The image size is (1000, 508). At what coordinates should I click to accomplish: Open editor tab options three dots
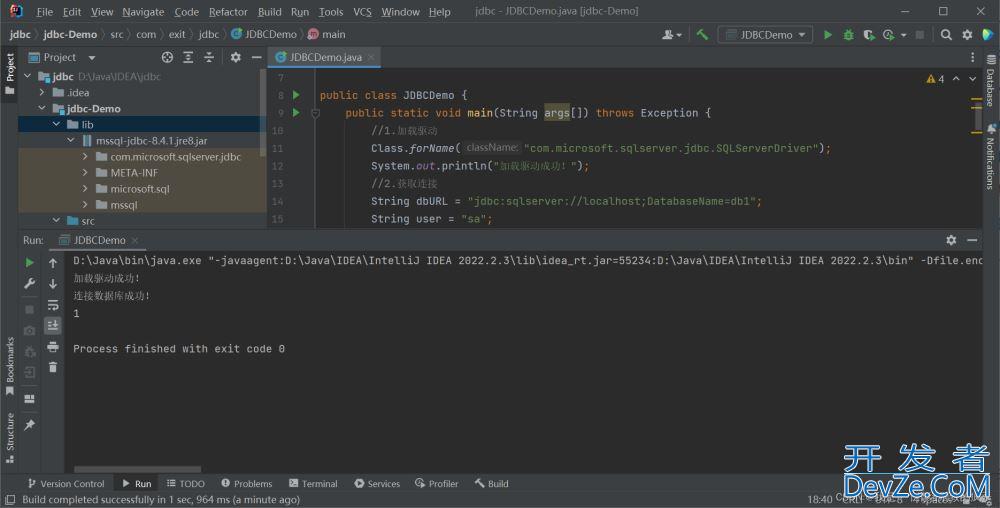click(x=973, y=57)
